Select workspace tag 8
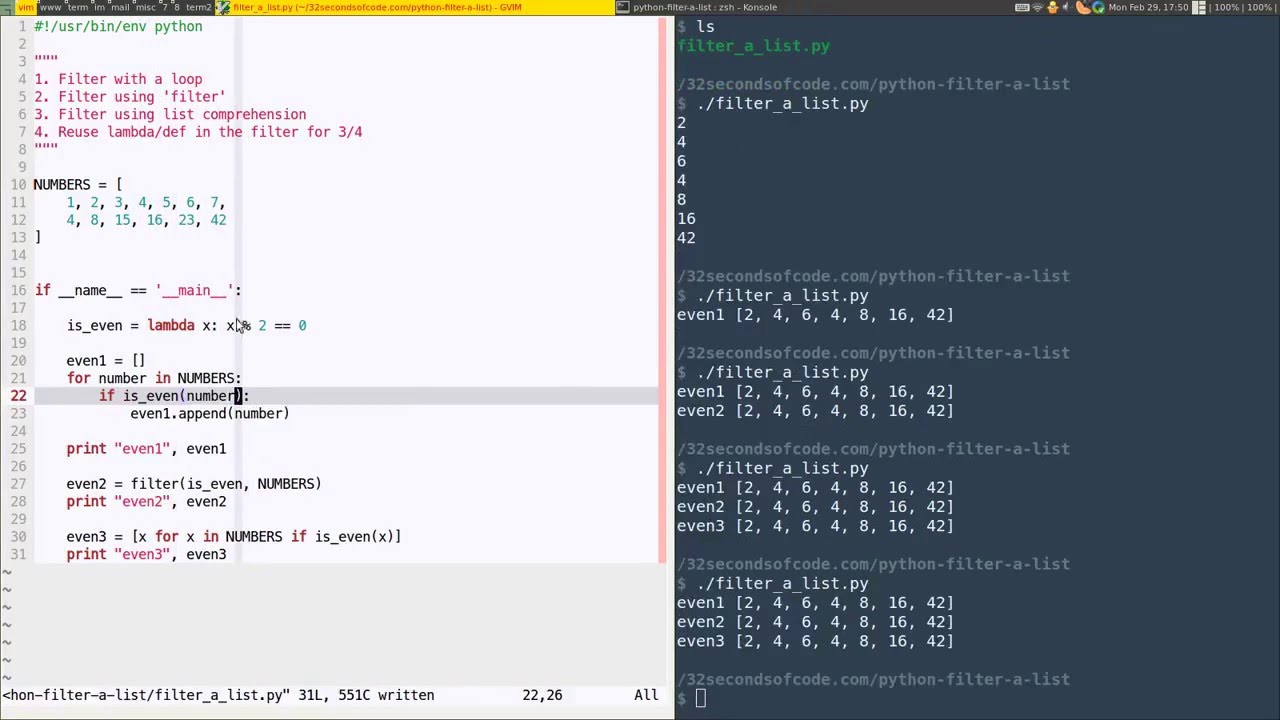The height and width of the screenshot is (720, 1280). click(x=177, y=7)
